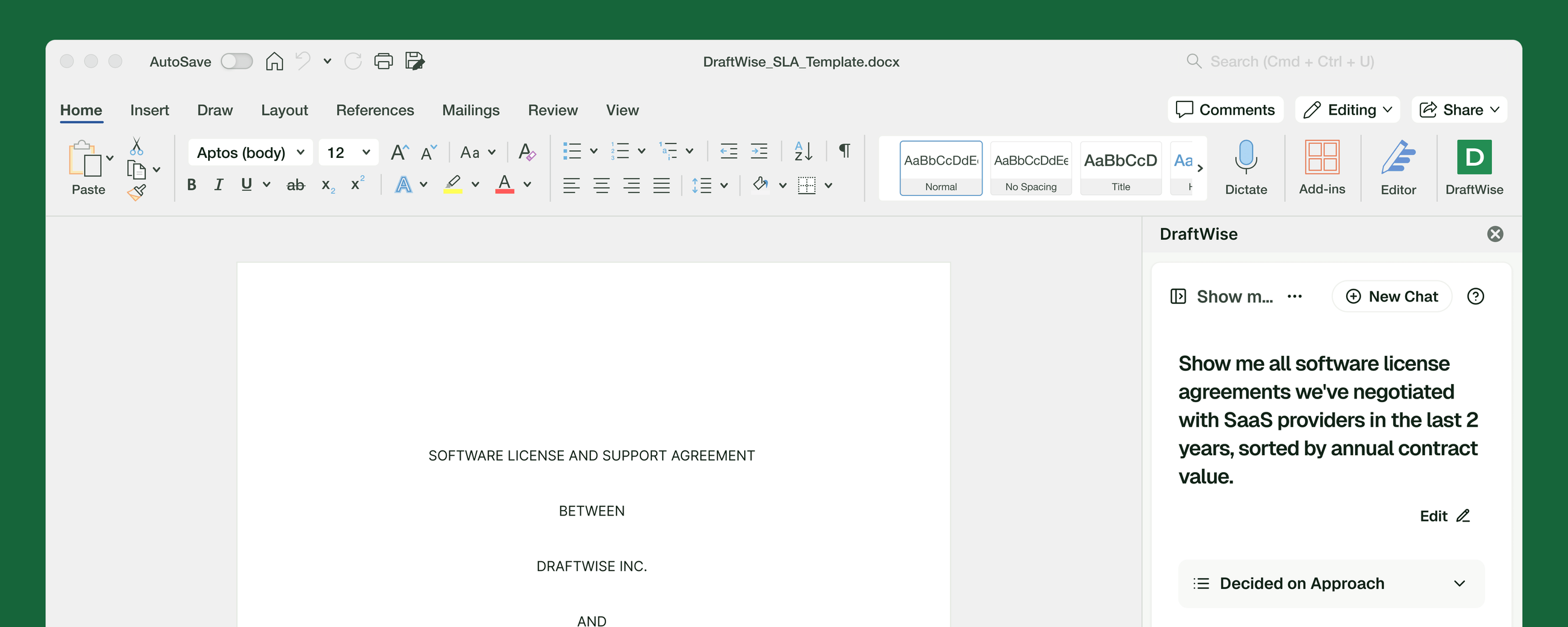1568x627 pixels.
Task: Toggle superscript formatting
Action: coord(357,183)
